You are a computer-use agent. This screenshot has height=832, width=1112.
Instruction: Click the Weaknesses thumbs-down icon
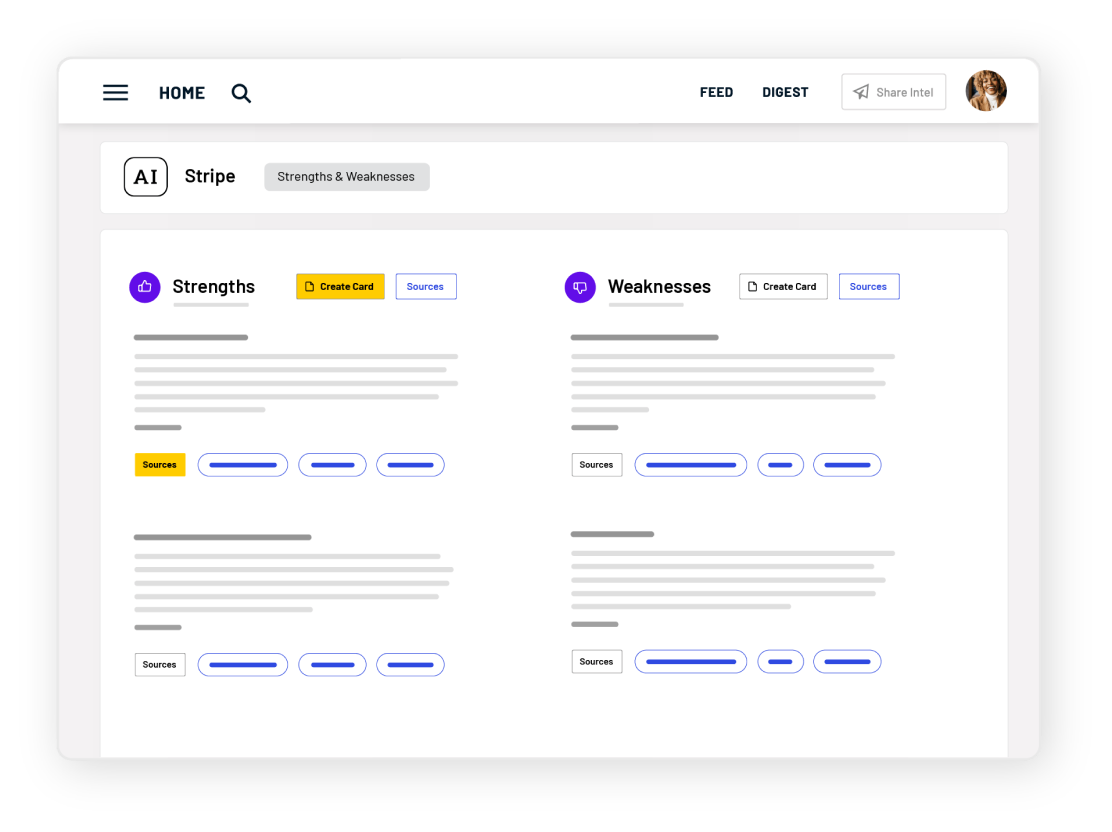coord(580,287)
